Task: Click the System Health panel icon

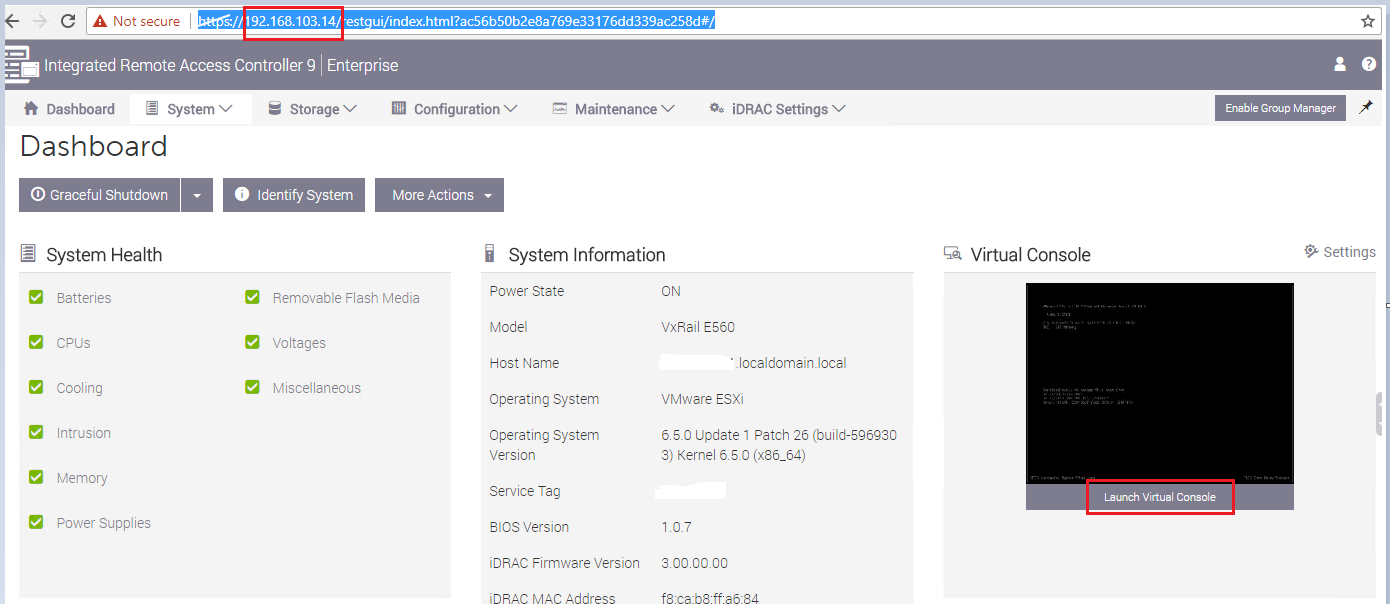Action: pyautogui.click(x=27, y=253)
